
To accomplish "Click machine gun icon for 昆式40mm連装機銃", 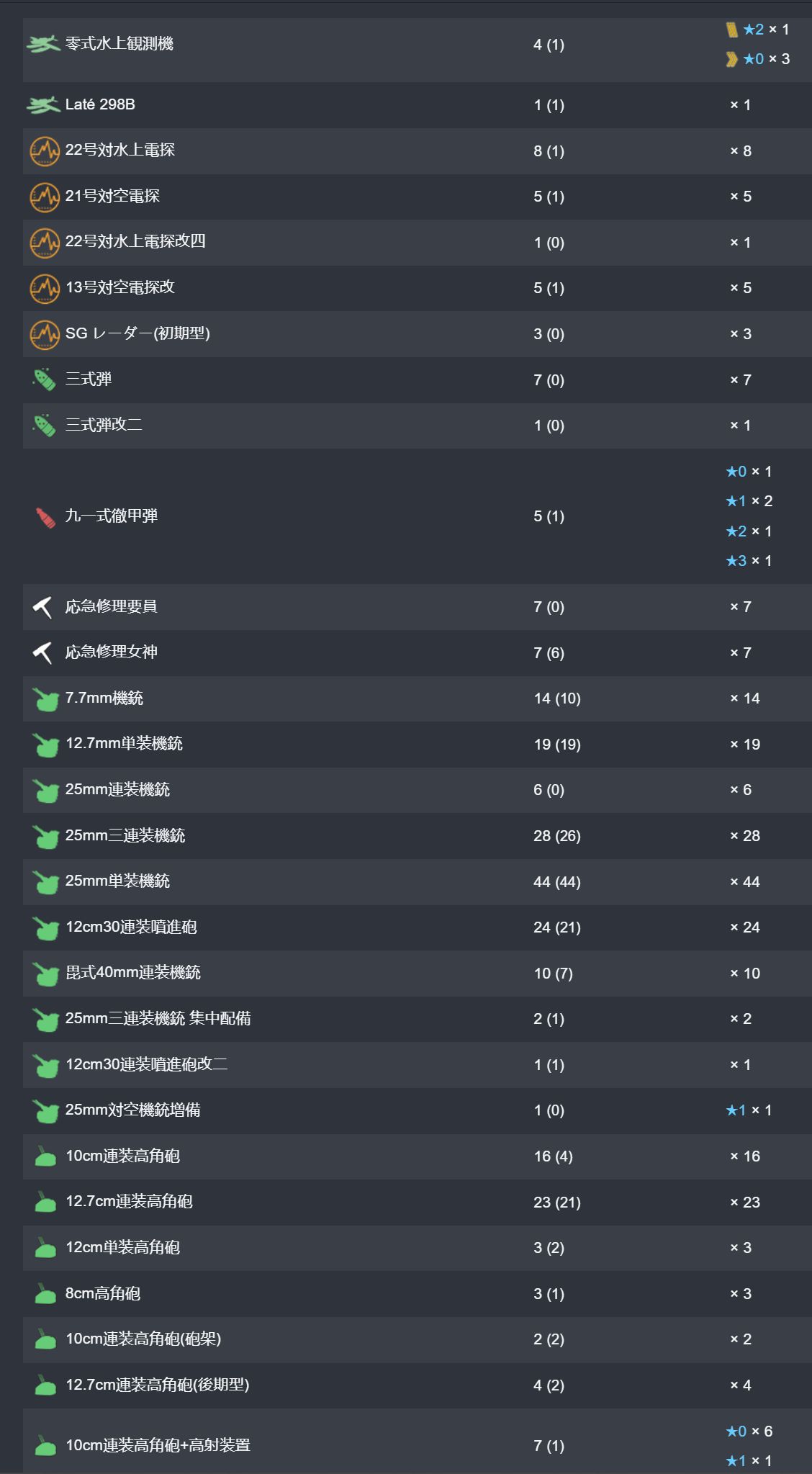I will [45, 974].
